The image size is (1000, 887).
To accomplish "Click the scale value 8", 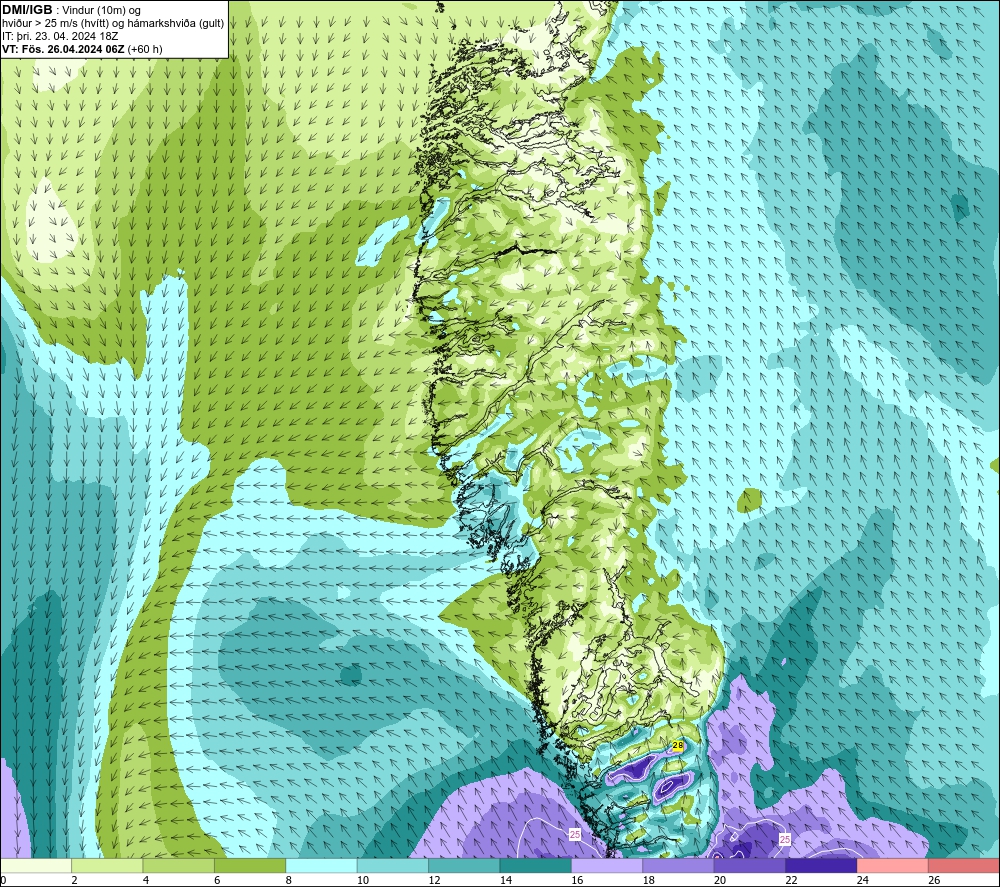I will (x=289, y=880).
